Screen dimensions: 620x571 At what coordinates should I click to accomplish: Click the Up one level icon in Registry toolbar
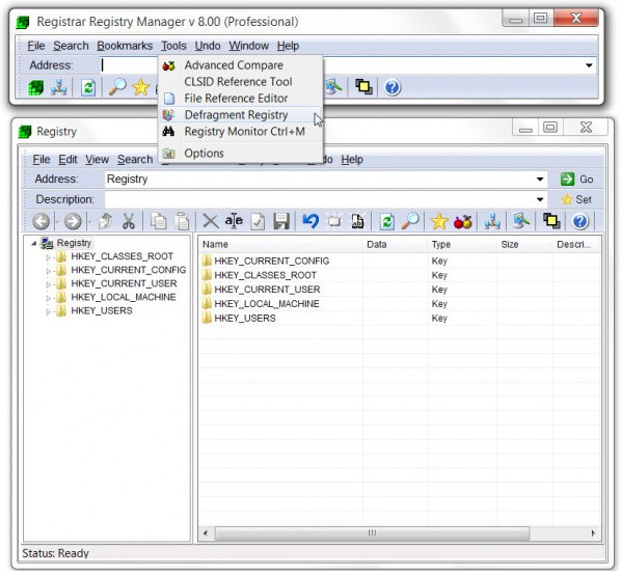tap(105, 221)
